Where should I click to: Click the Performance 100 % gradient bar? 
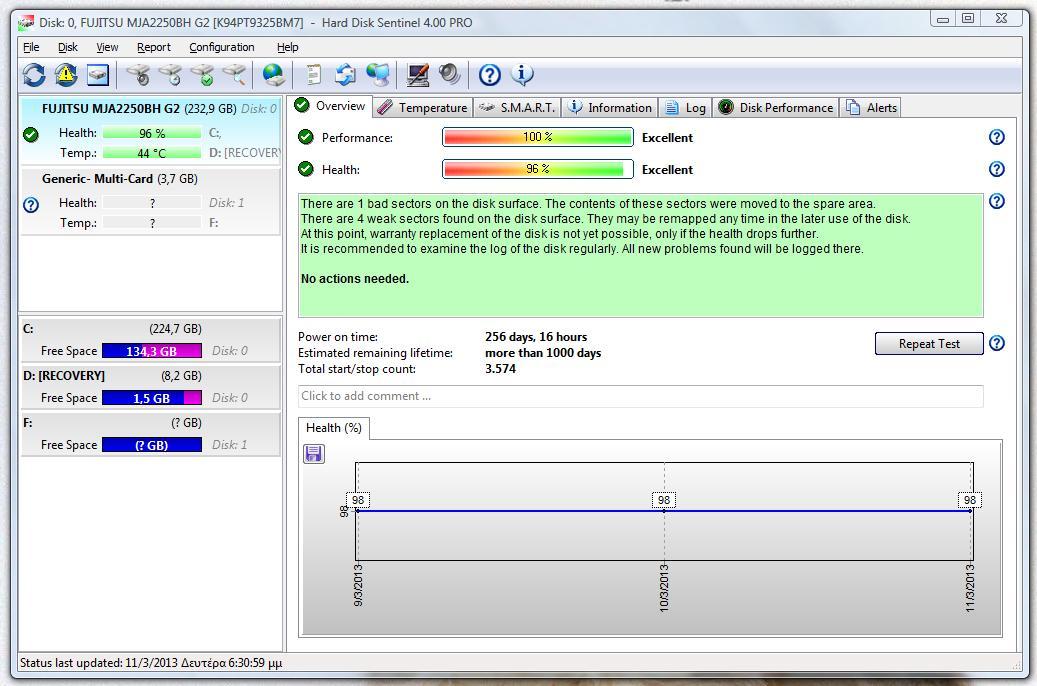538,138
